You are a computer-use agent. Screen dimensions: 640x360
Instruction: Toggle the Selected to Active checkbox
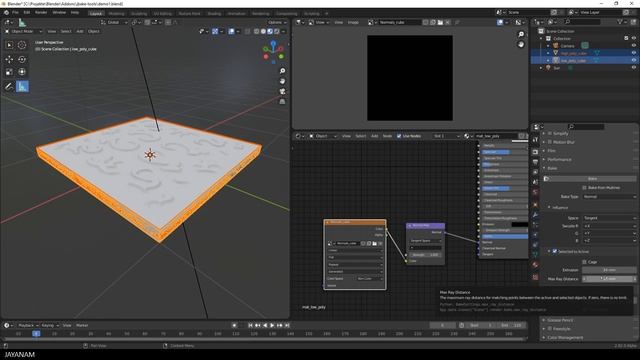[x=555, y=251]
